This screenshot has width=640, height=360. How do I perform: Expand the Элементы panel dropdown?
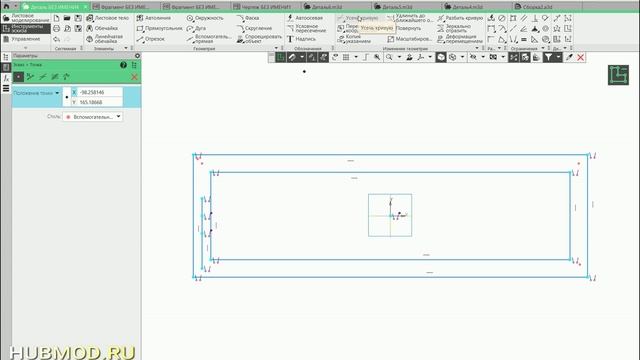(126, 48)
